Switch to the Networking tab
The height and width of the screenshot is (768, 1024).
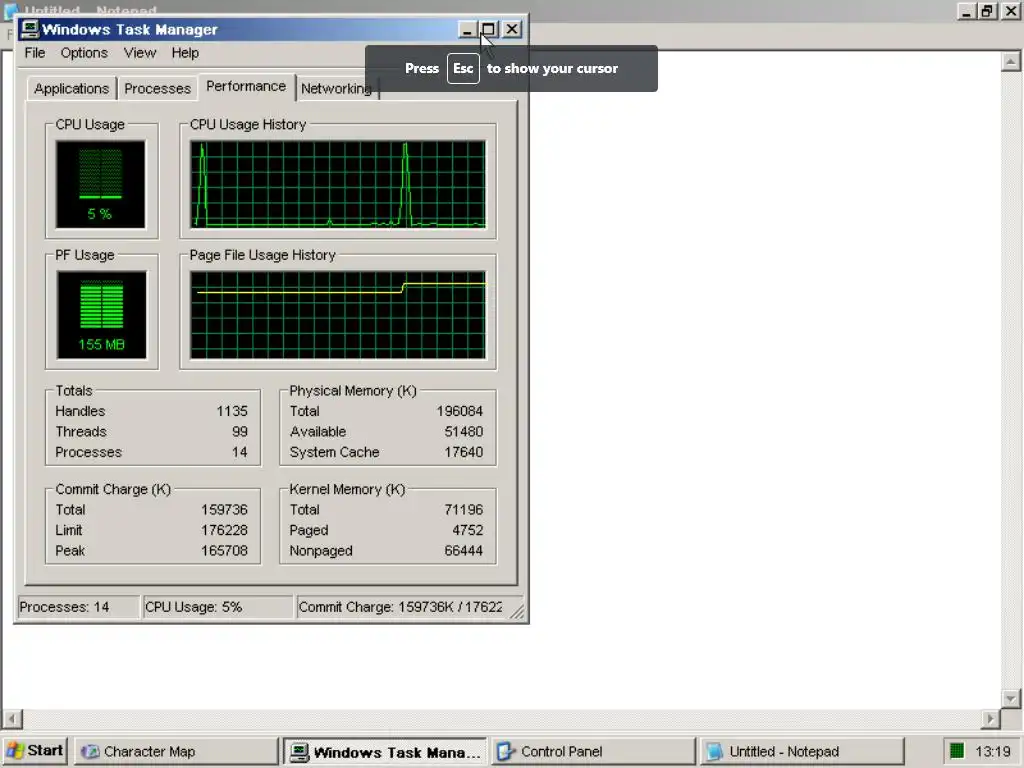pos(336,89)
